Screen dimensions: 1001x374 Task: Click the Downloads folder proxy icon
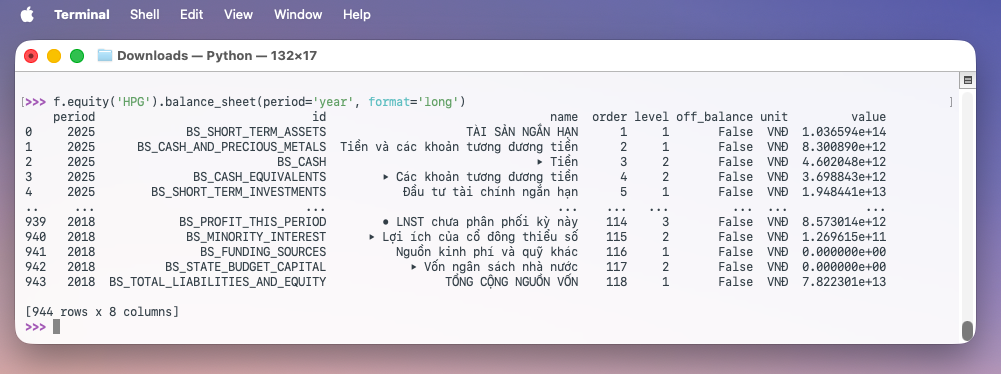click(105, 56)
